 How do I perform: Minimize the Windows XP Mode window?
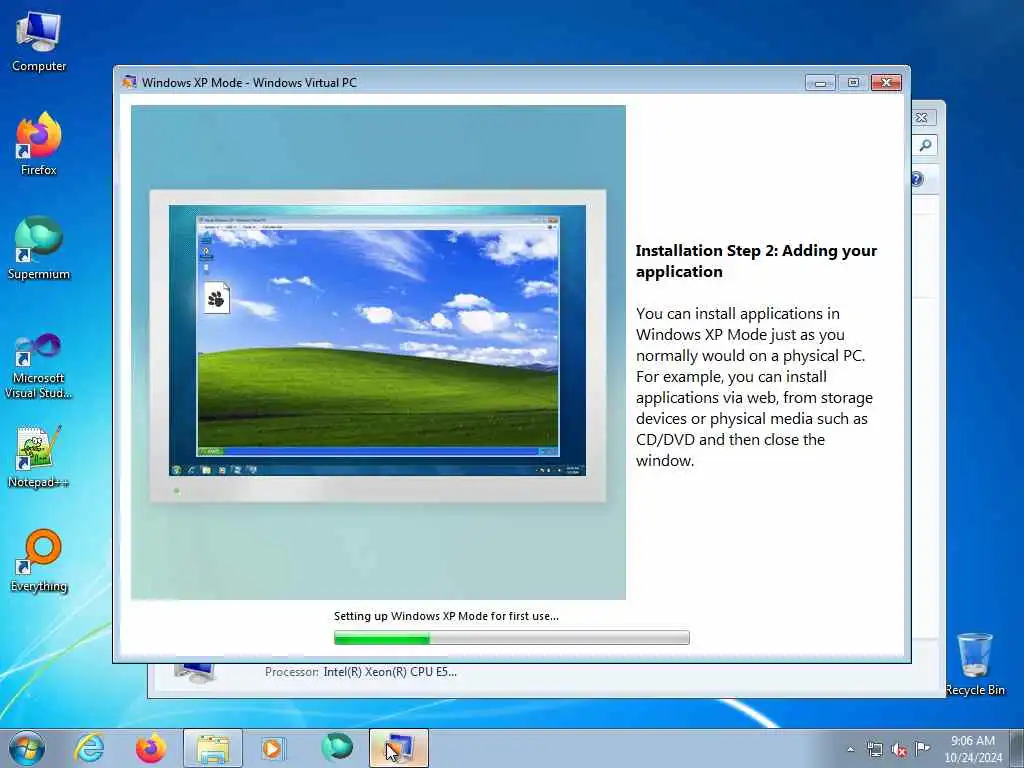click(x=820, y=83)
